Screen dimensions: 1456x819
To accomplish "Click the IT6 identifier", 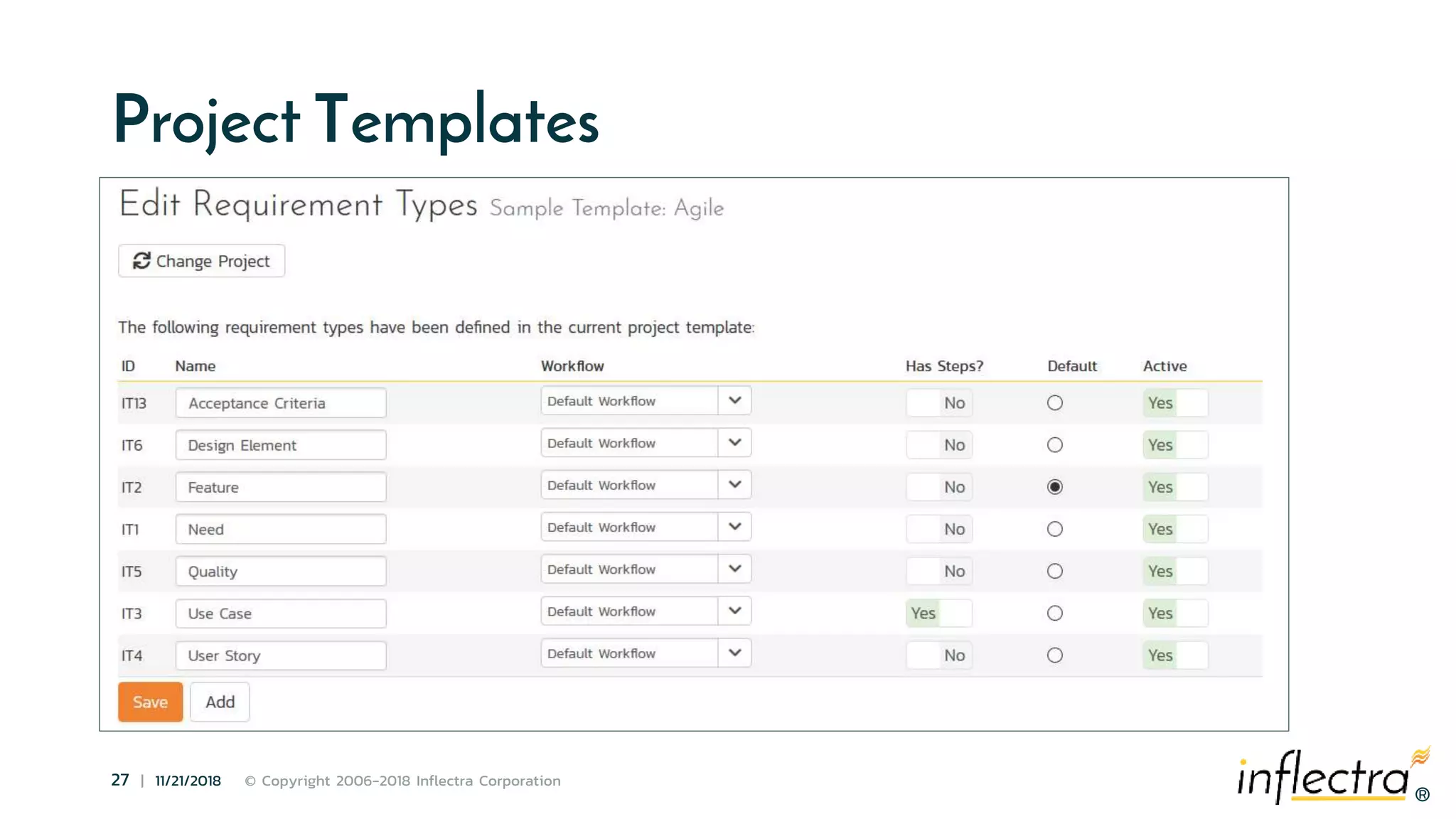I will tap(132, 445).
